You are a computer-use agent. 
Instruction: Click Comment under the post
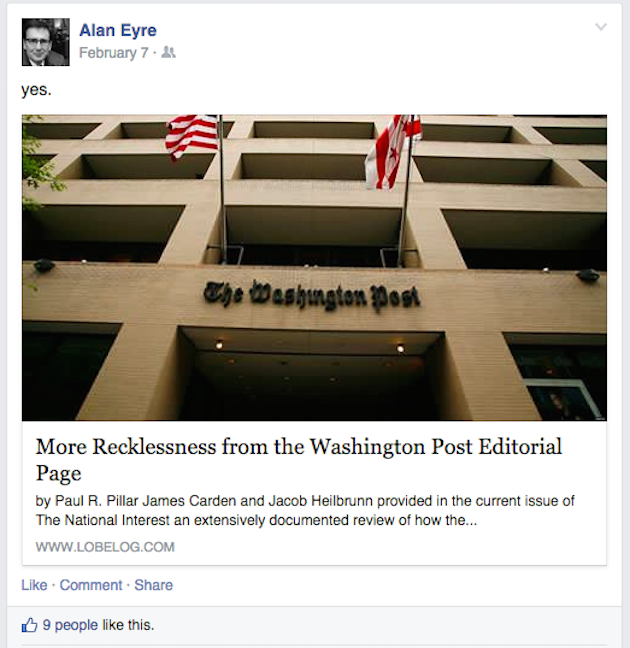click(x=90, y=585)
